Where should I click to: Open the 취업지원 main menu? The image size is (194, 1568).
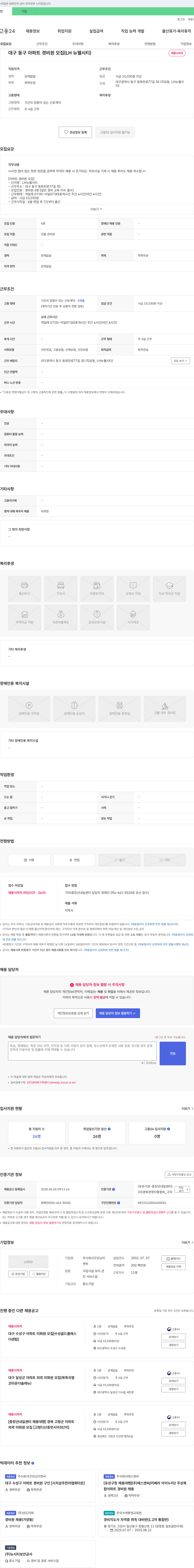(64, 31)
